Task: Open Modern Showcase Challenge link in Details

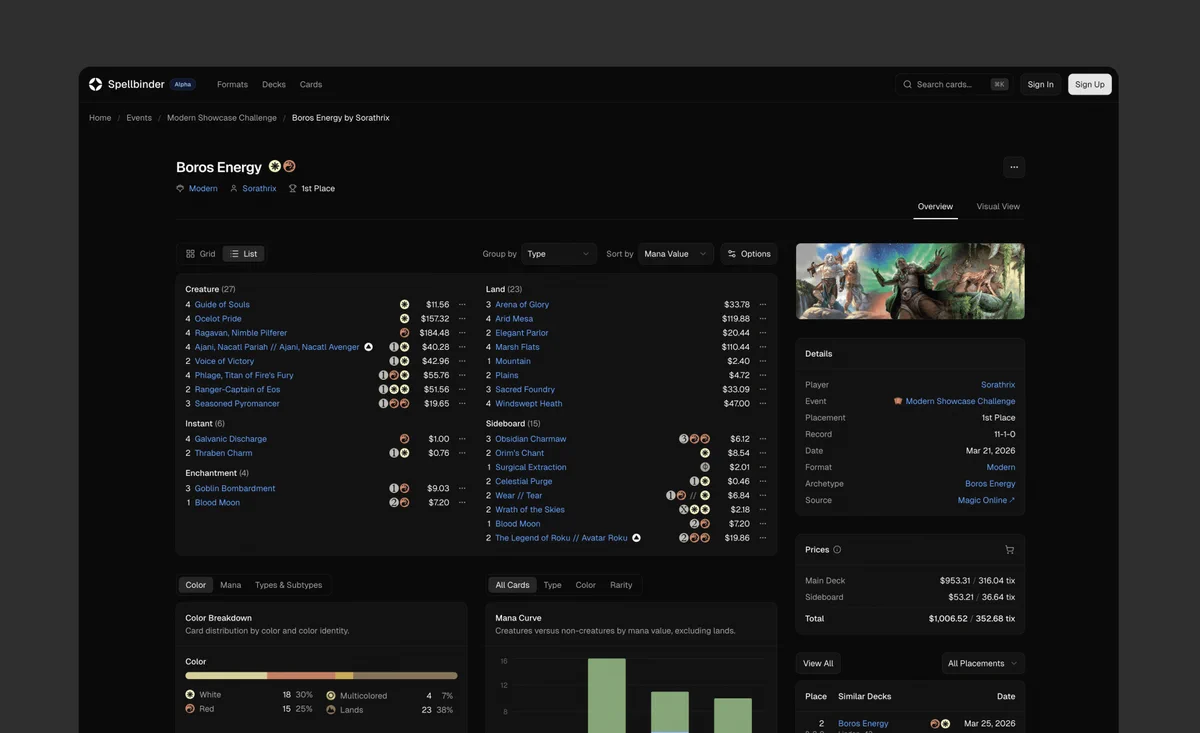Action: pyautogui.click(x=960, y=401)
